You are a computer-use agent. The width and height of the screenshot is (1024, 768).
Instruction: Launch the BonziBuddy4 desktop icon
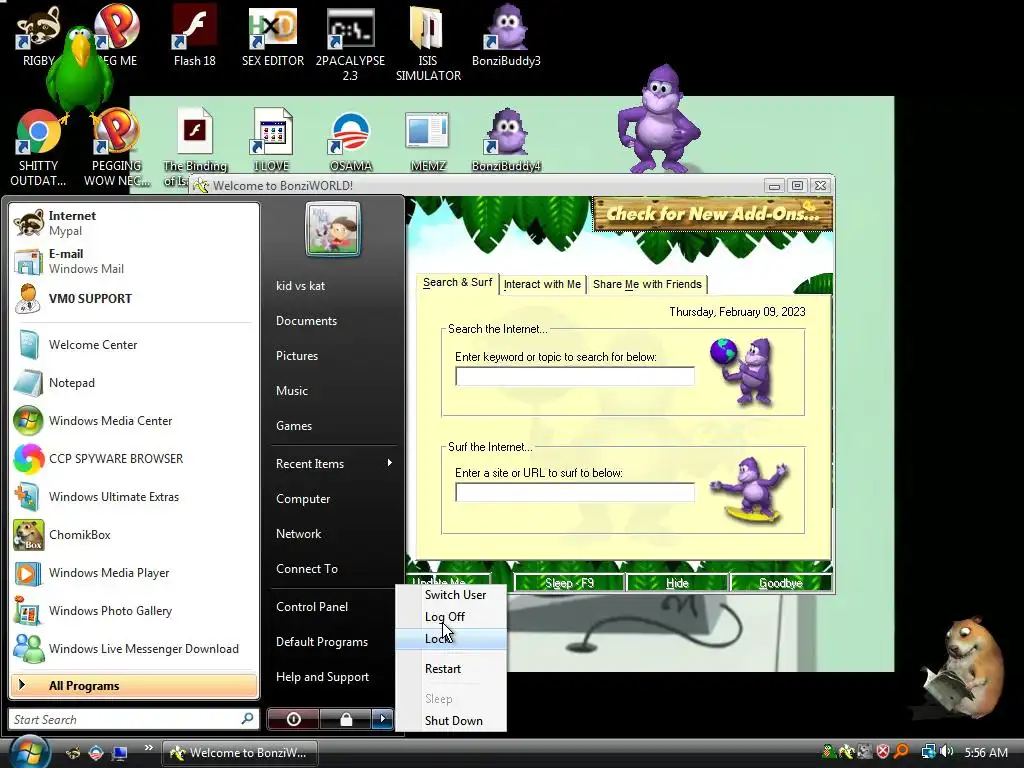pos(506,140)
